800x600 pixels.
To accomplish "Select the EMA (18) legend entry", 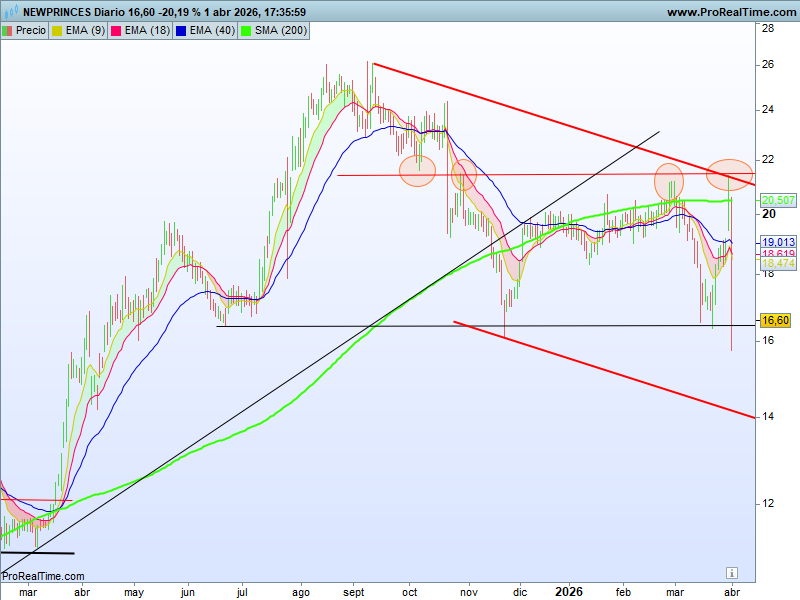I will [140, 31].
